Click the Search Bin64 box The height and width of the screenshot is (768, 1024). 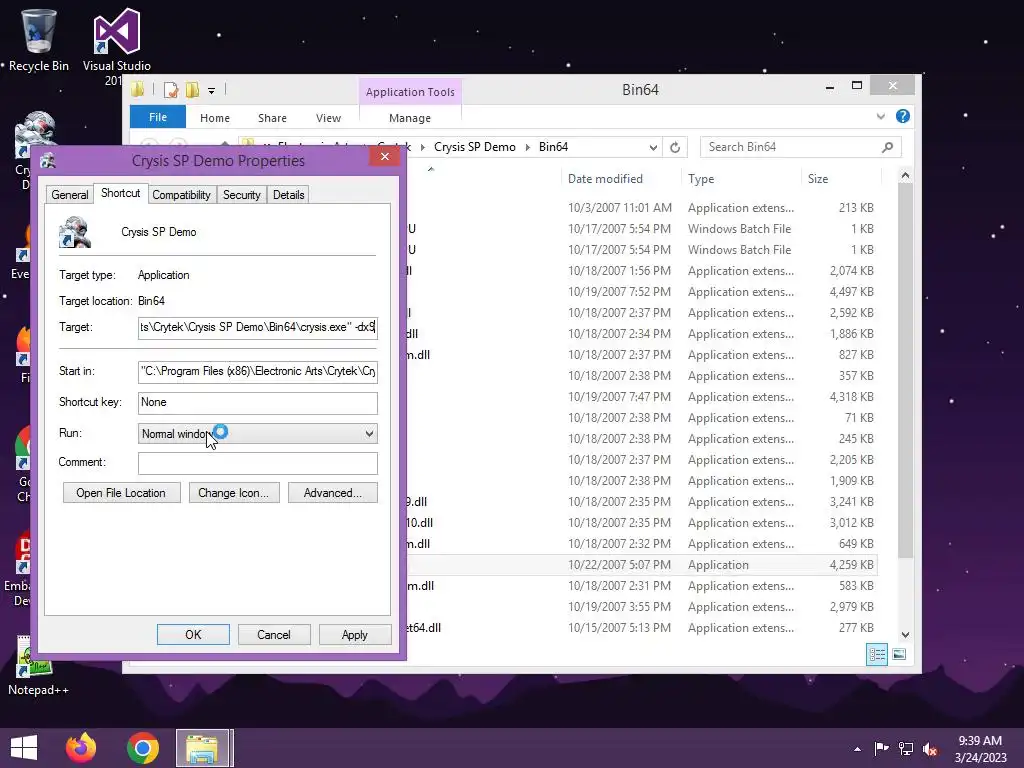click(x=801, y=147)
